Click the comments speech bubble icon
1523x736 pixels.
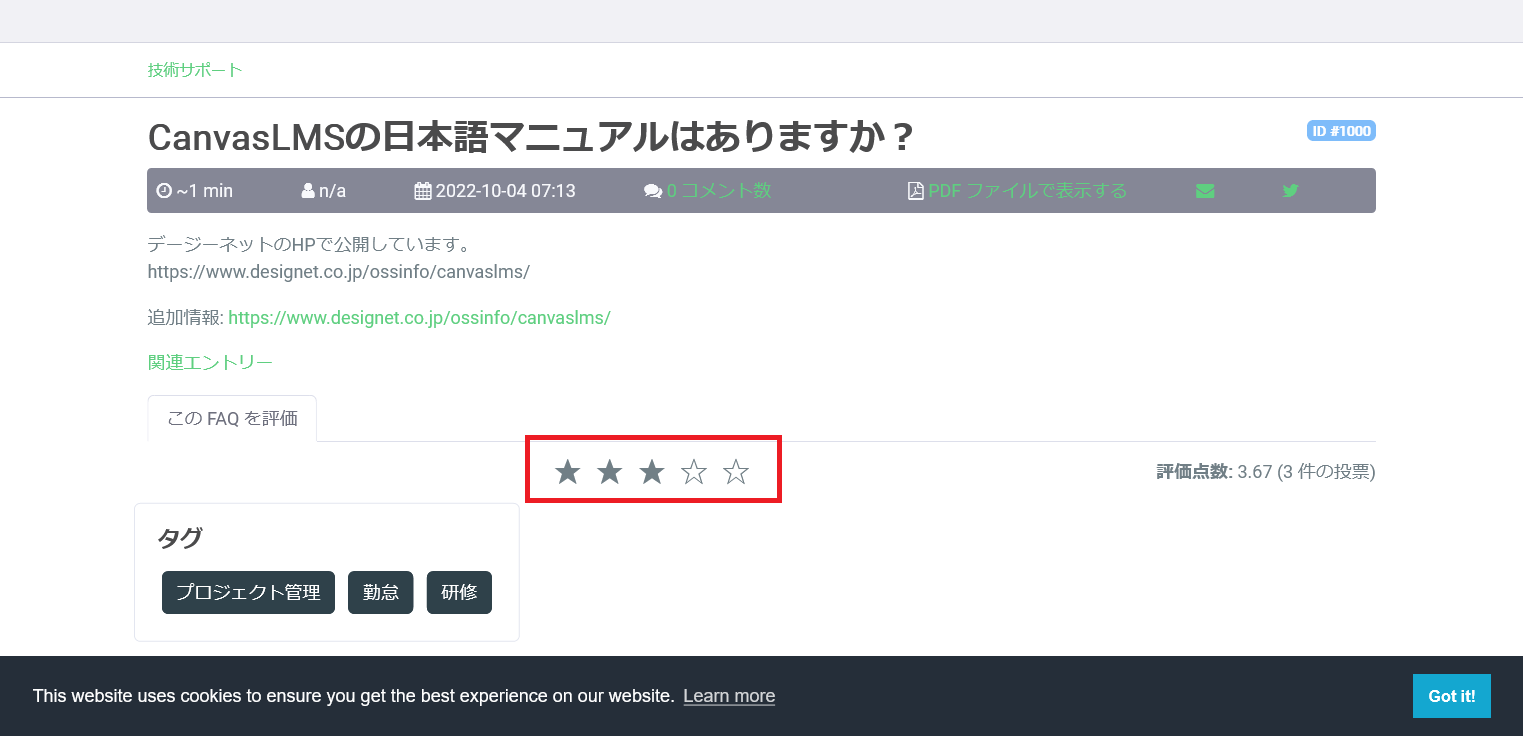(653, 191)
